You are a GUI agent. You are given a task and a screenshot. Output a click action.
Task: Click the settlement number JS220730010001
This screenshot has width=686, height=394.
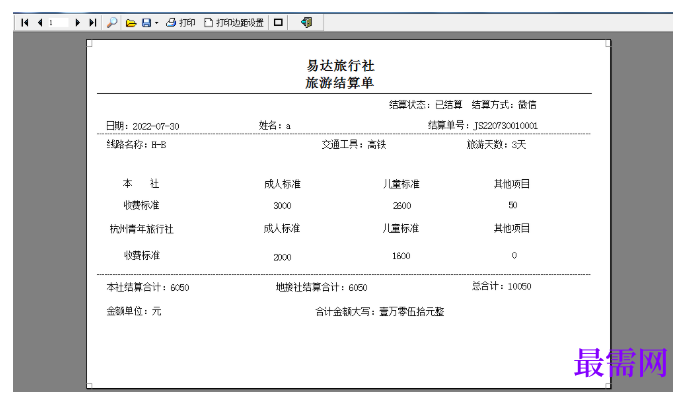coord(506,126)
